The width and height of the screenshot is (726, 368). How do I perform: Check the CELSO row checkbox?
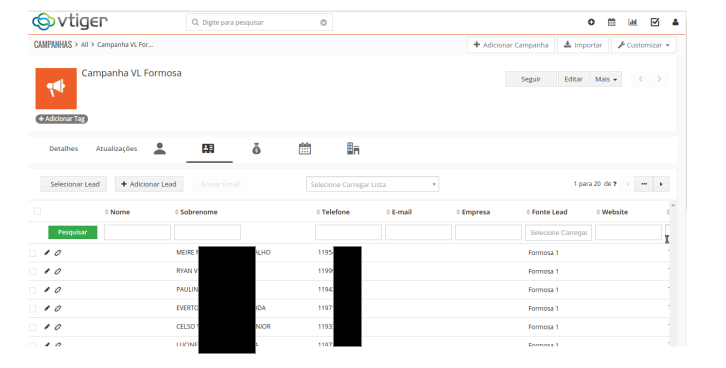(32, 327)
